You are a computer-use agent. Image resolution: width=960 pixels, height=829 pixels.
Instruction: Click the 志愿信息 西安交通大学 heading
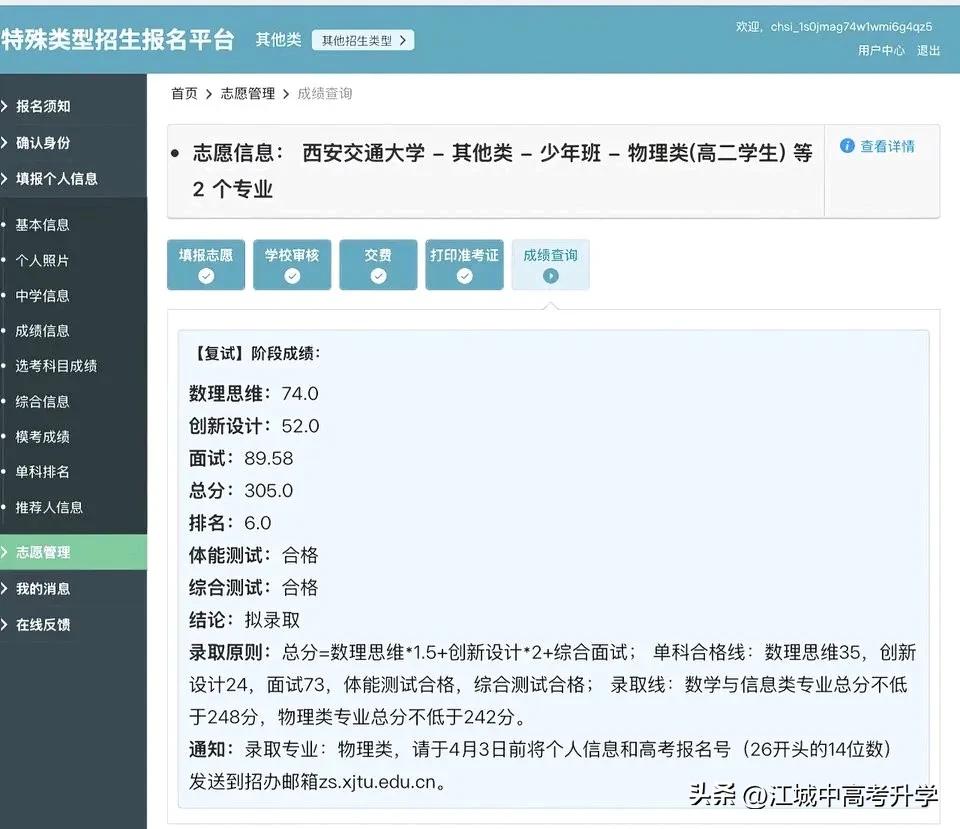[502, 170]
